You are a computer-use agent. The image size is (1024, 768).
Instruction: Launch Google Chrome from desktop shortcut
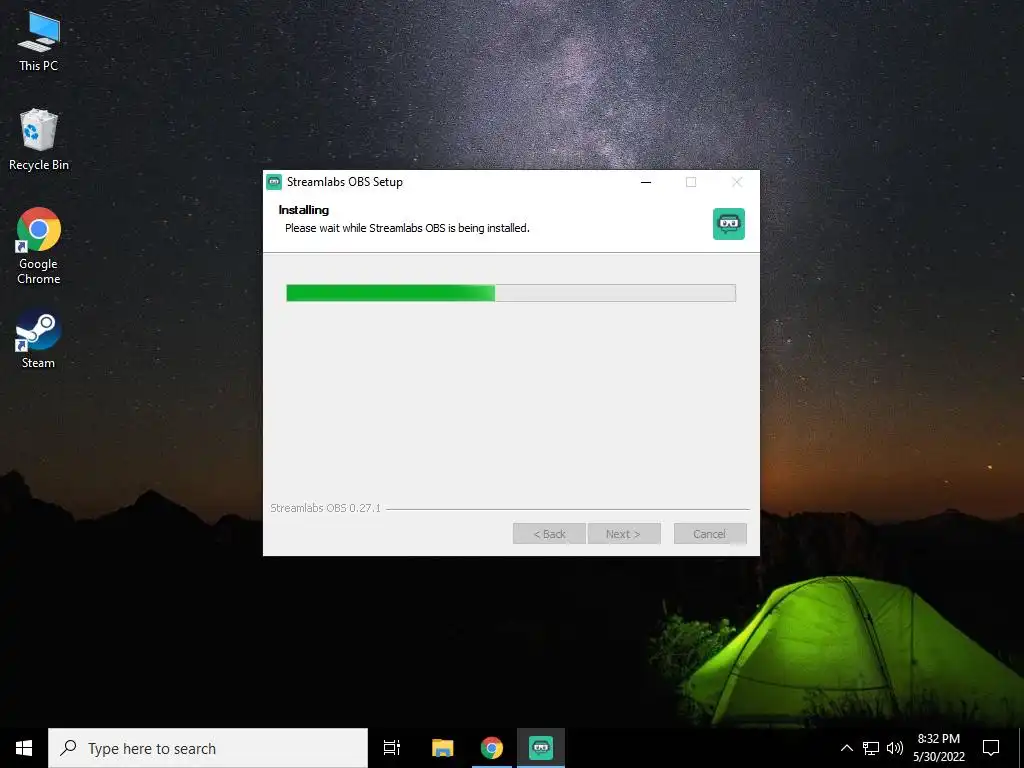point(39,246)
